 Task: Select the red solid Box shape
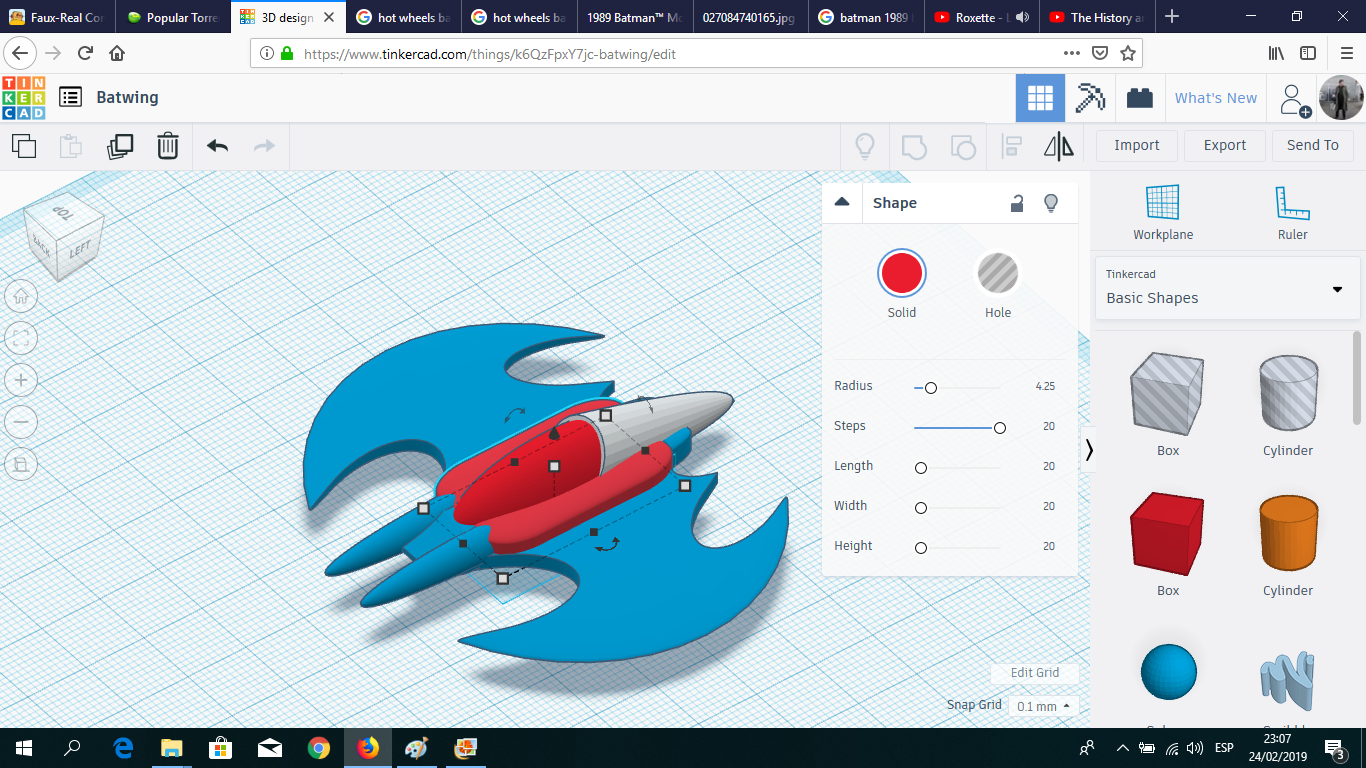click(x=1167, y=533)
